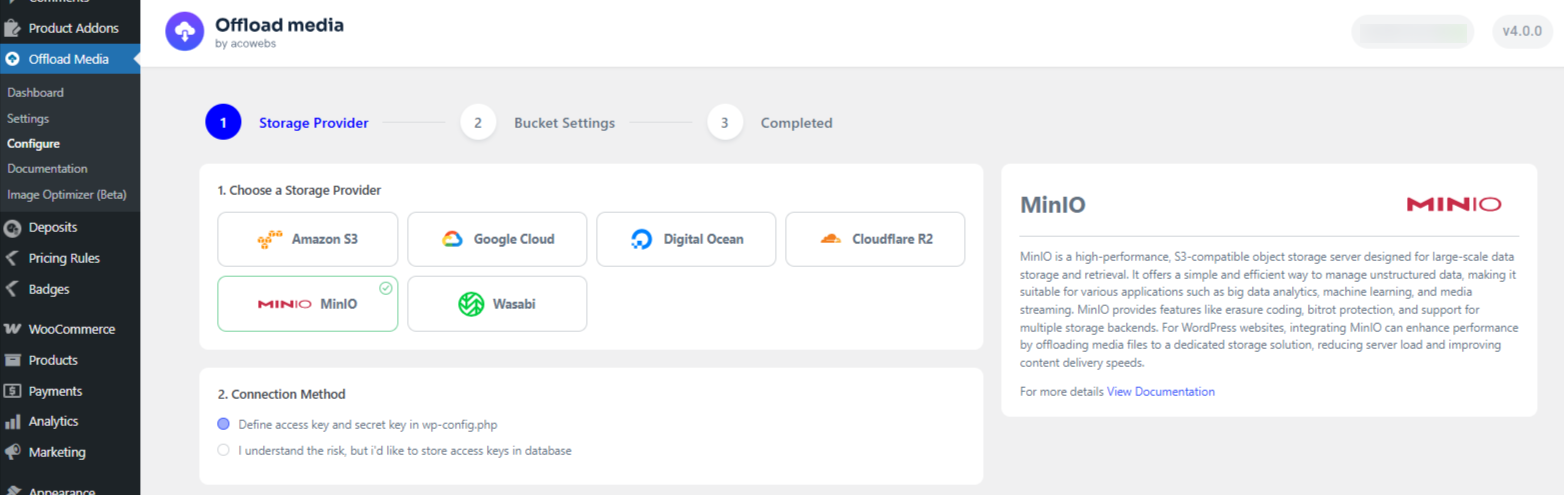1564x495 pixels.
Task: Click the Offload Media sidebar icon
Action: pyautogui.click(x=12, y=59)
